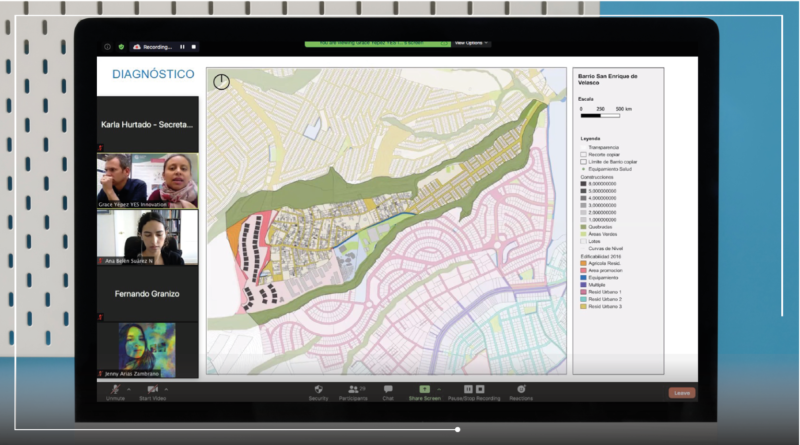This screenshot has height=445, width=800.
Task: Click the Agrícola Resid. orange legend swatch
Action: coord(583,263)
